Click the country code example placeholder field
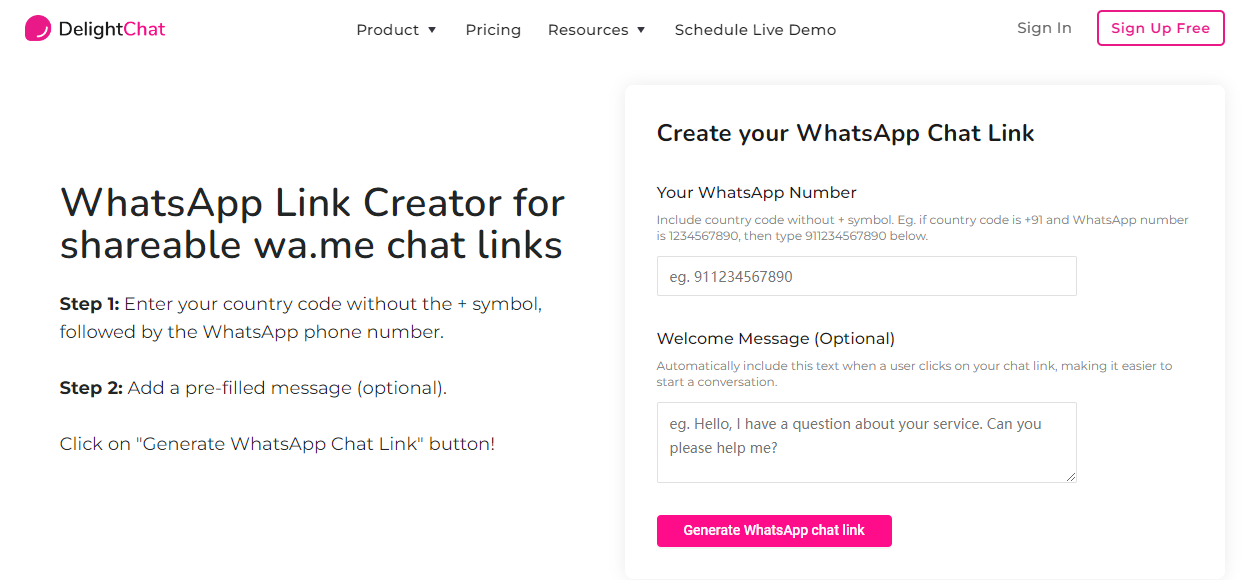Viewport: 1249px width, 580px height. tap(866, 276)
